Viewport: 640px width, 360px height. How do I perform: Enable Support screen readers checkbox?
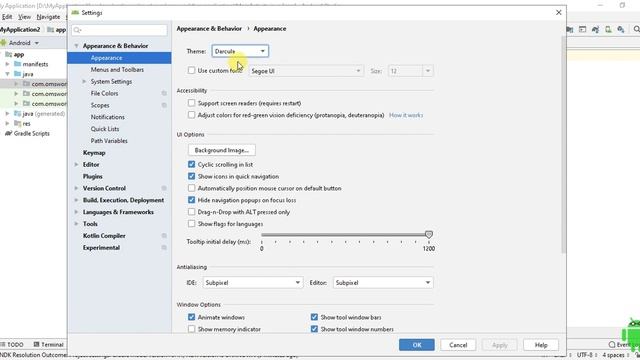click(x=191, y=103)
